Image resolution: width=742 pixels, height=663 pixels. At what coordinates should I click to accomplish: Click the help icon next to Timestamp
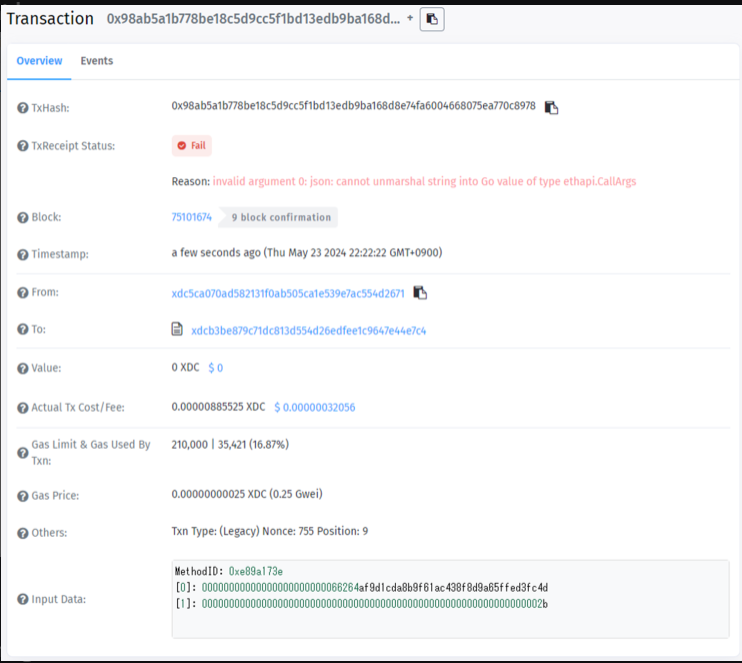23,254
